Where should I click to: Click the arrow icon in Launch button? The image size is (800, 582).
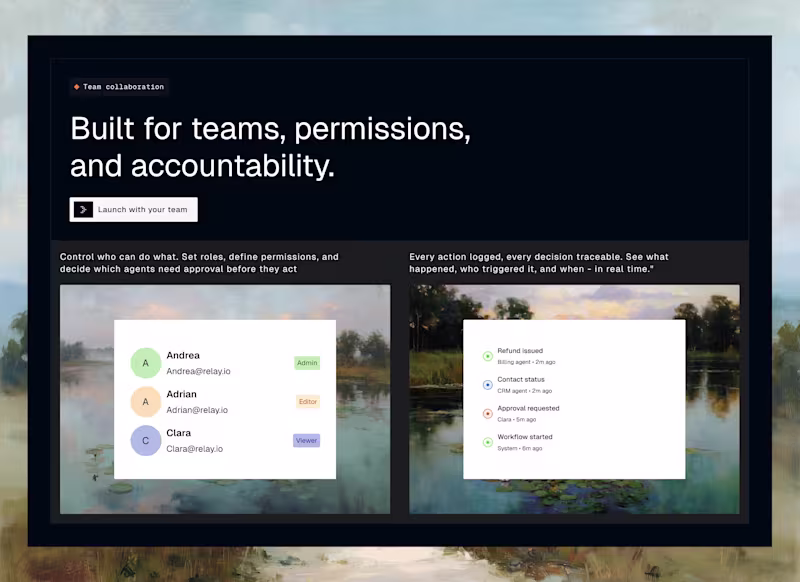pyautogui.click(x=83, y=210)
